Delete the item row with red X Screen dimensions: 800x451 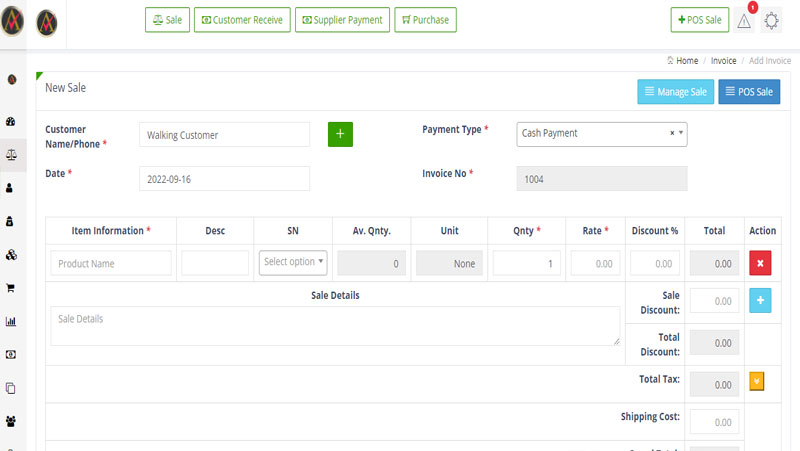762,263
